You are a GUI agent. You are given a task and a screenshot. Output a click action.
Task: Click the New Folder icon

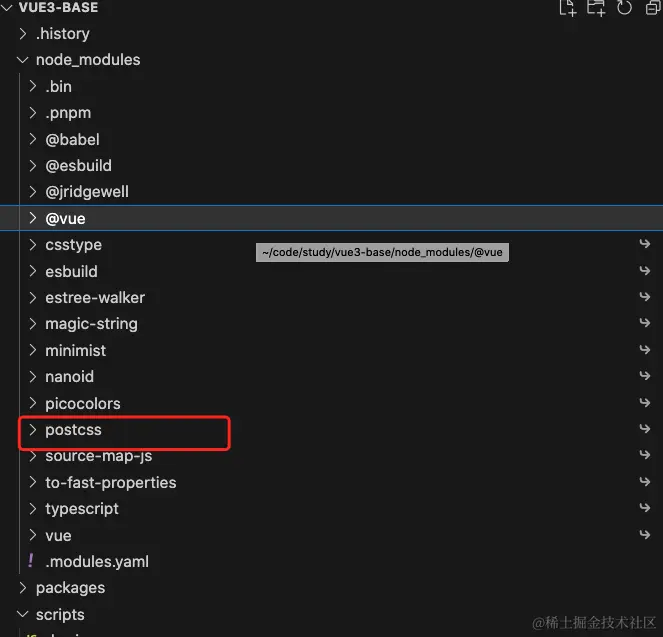tap(596, 8)
